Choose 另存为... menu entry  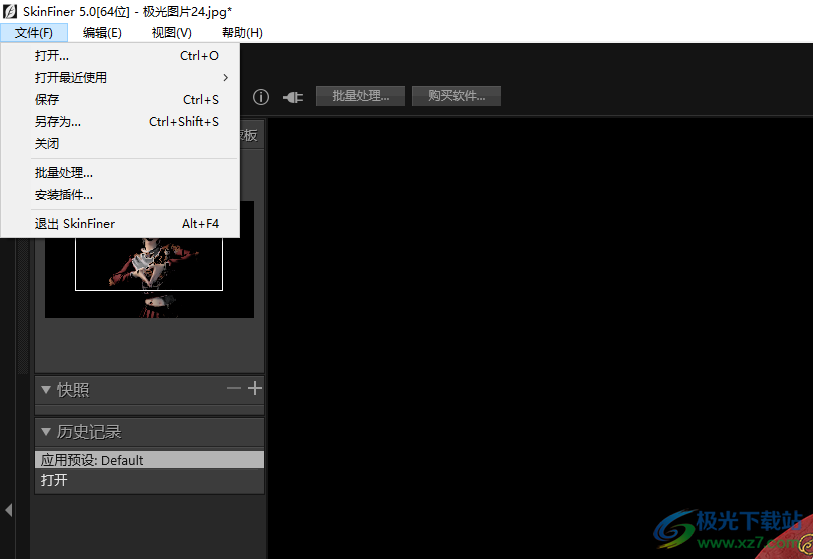(120, 122)
